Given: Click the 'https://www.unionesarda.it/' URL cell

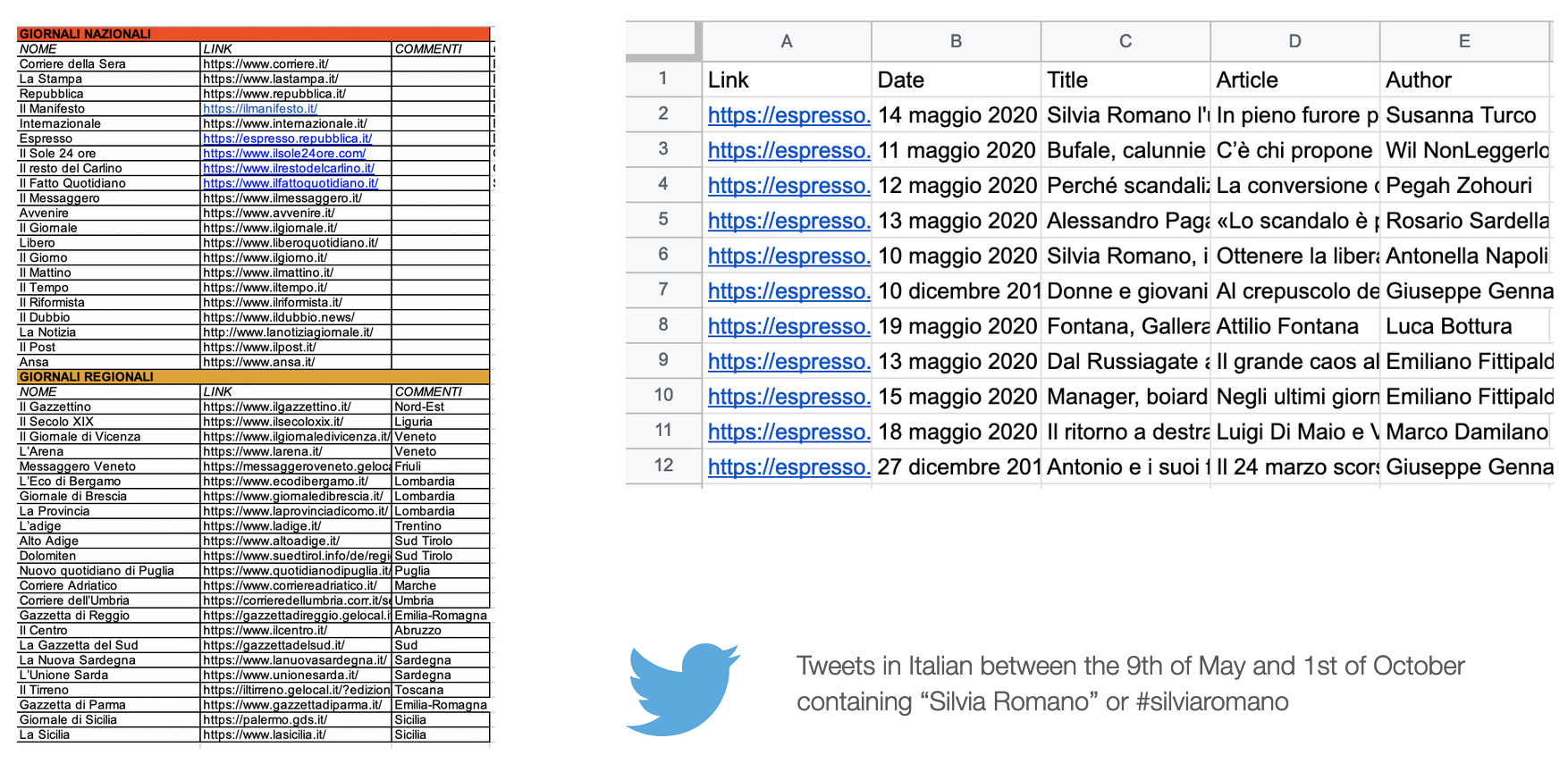Looking at the screenshot, I should click(x=296, y=675).
